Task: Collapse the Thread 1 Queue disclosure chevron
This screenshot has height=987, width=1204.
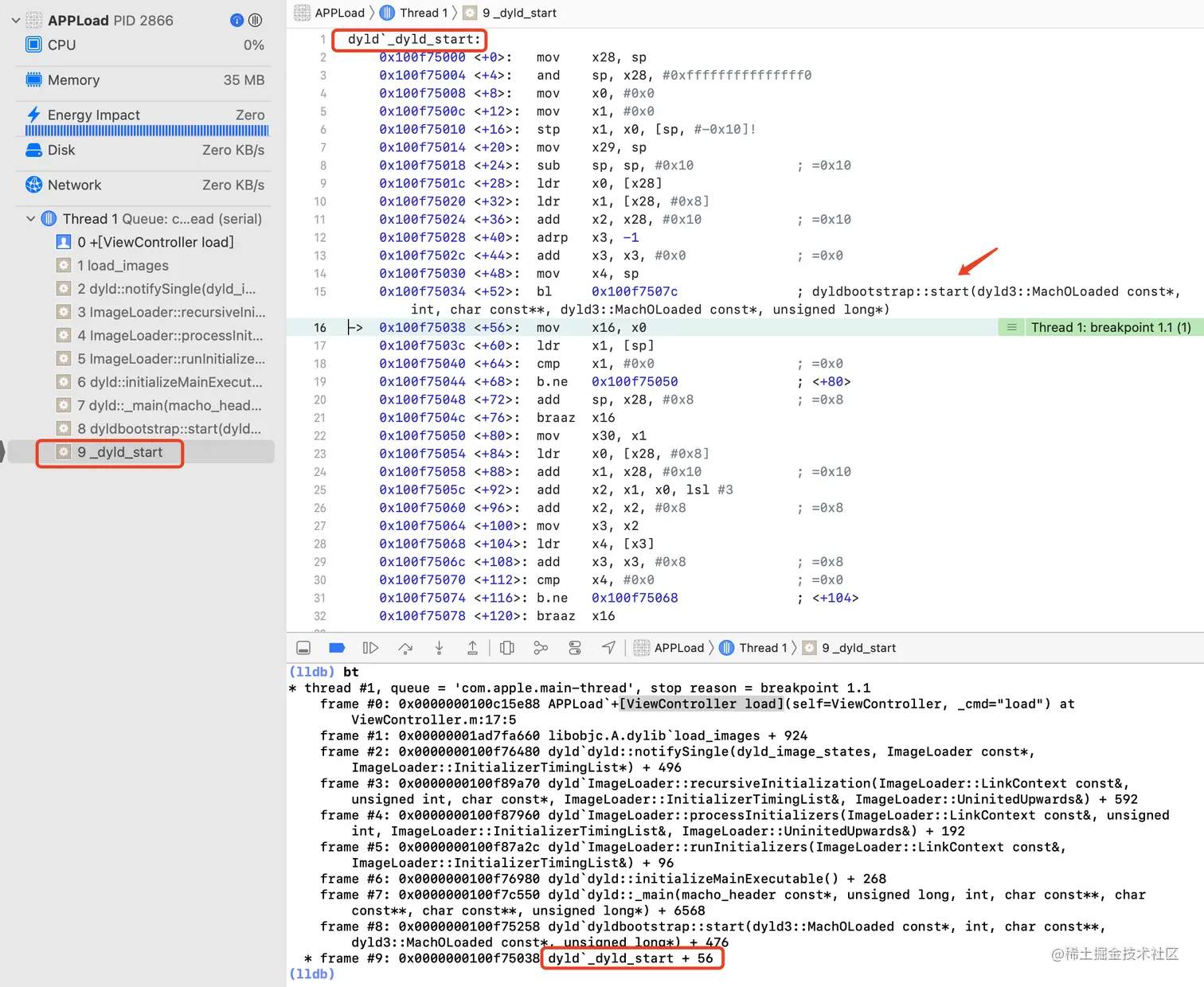Action: 30,219
